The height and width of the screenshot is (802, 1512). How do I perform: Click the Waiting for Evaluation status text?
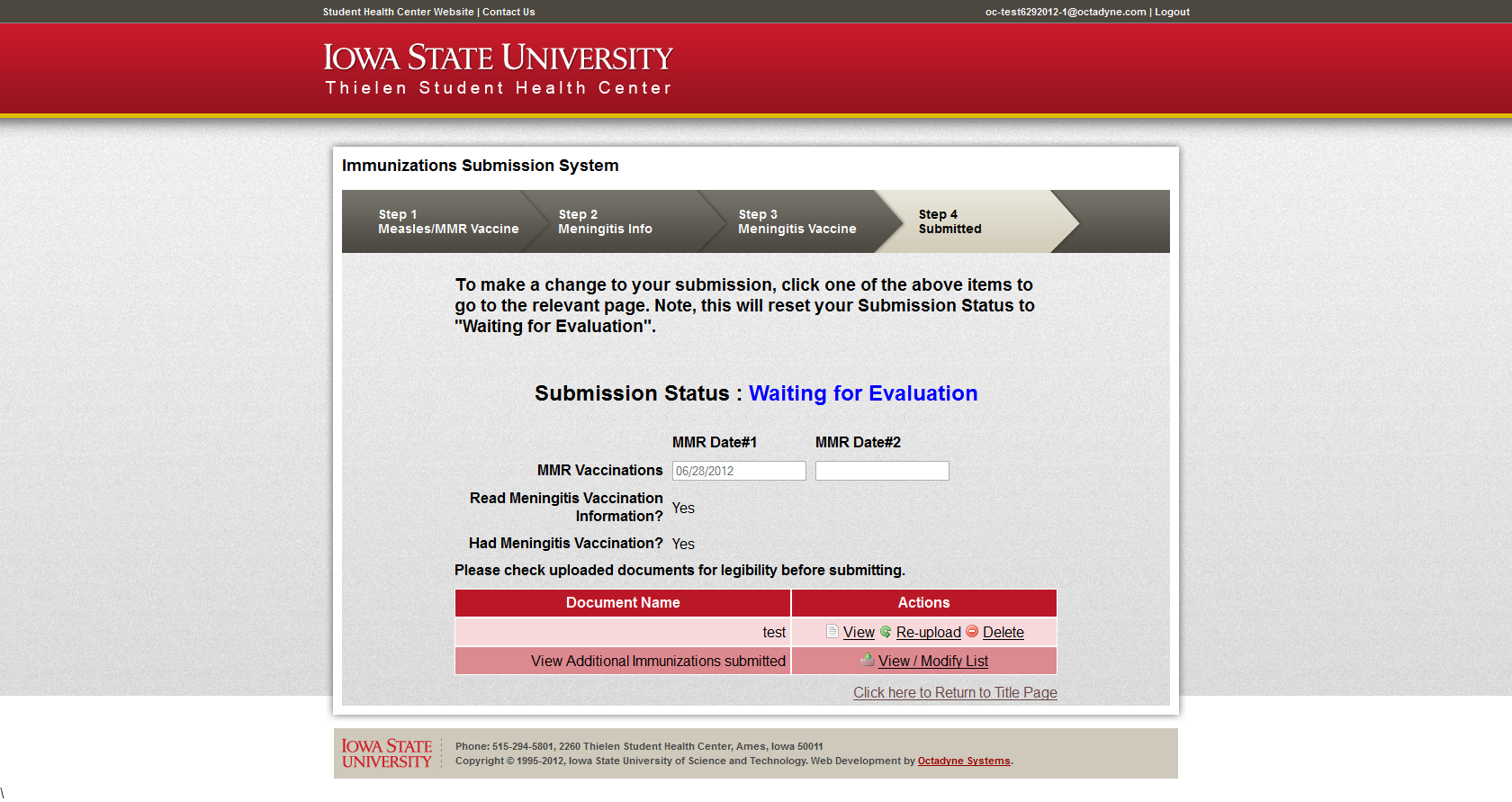pyautogui.click(x=863, y=393)
